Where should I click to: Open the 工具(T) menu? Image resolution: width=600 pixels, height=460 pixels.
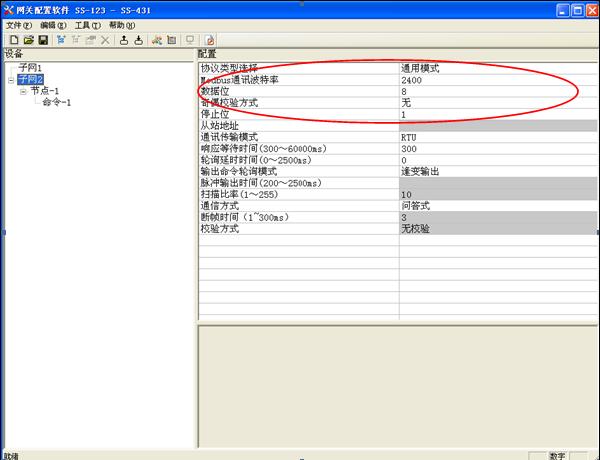tap(87, 25)
